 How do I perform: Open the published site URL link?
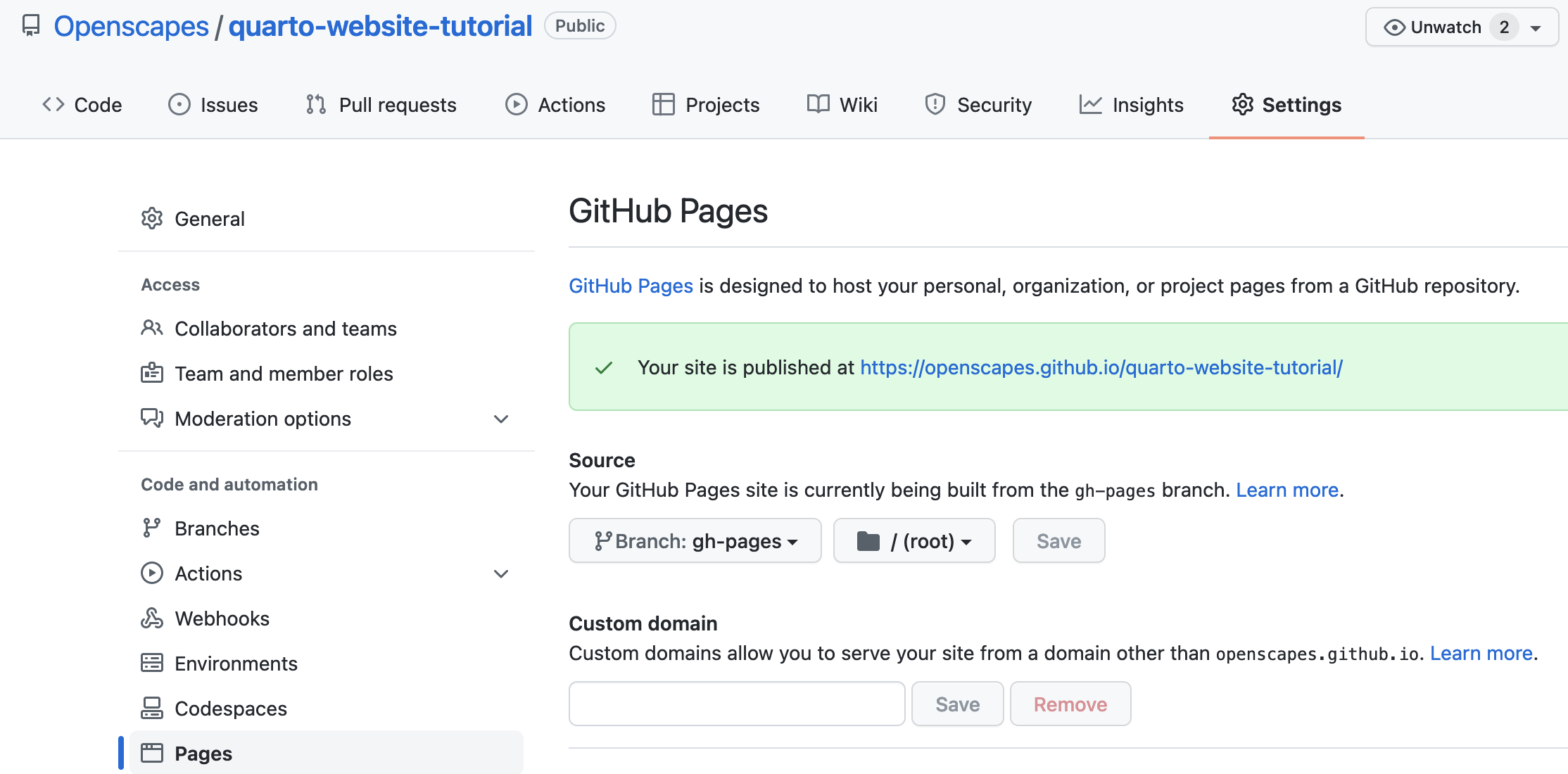click(x=1101, y=367)
